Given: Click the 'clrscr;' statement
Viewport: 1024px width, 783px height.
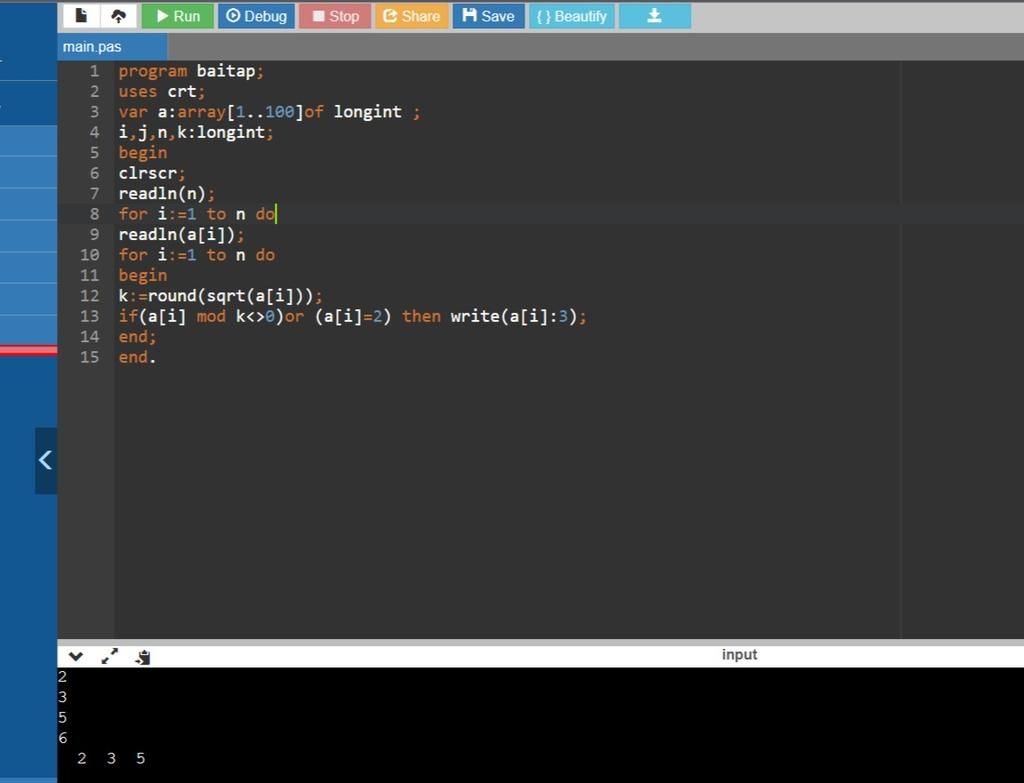Looking at the screenshot, I should pos(152,173).
